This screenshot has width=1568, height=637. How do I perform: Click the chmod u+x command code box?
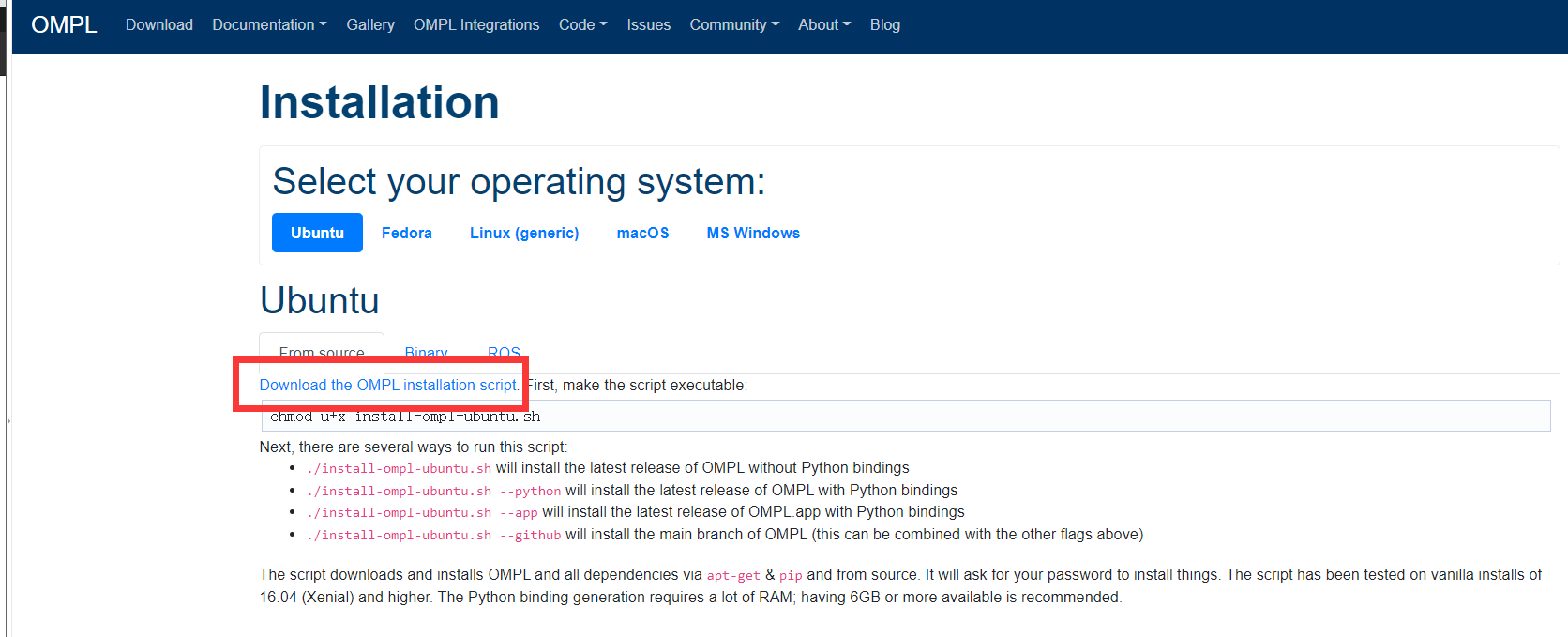coord(905,416)
